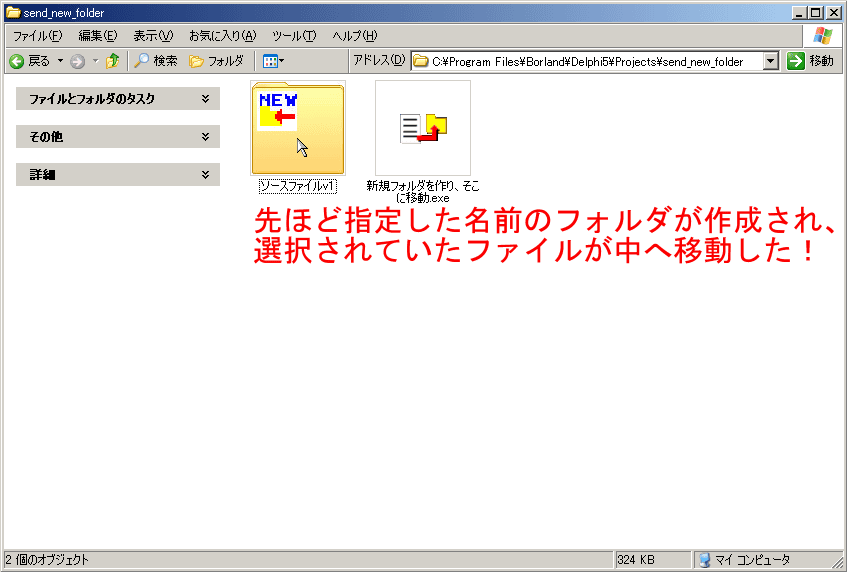Click the address bar path field

[590, 61]
